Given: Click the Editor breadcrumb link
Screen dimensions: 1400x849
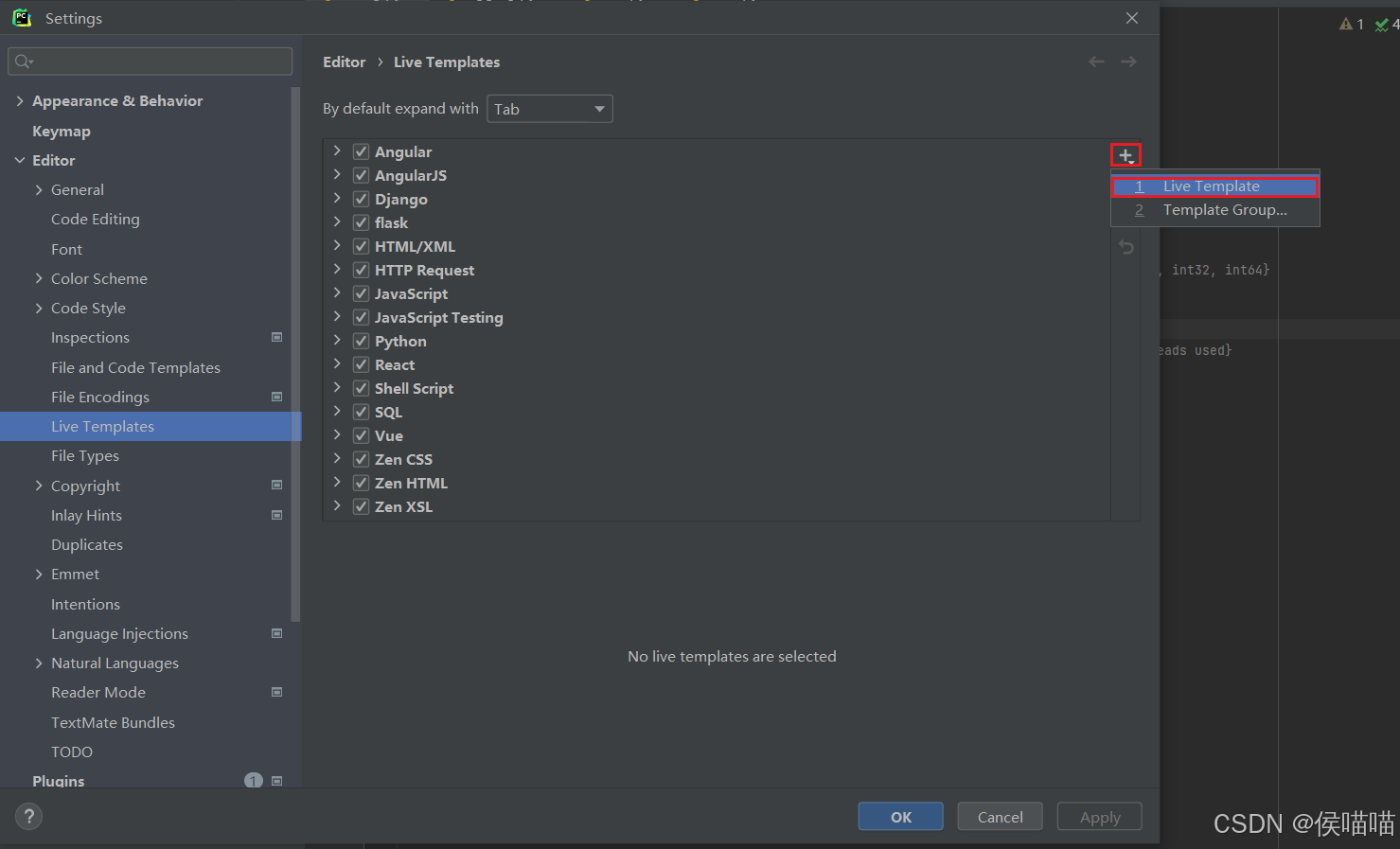Looking at the screenshot, I should coord(344,62).
